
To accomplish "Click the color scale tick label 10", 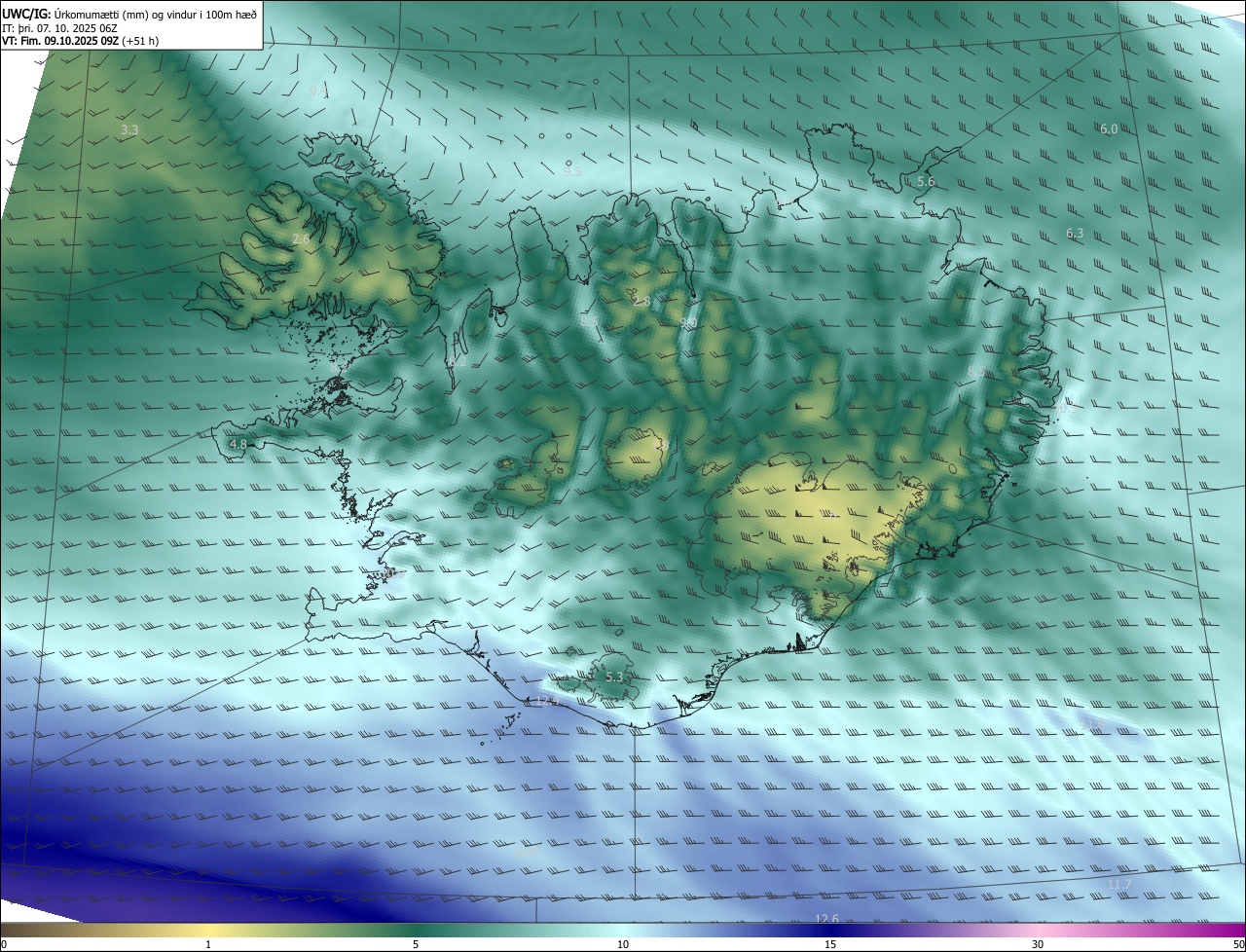I will [623, 944].
